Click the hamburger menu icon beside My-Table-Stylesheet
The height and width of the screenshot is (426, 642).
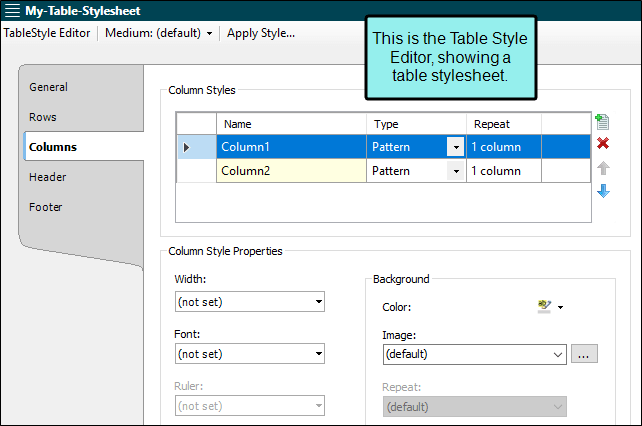point(12,11)
